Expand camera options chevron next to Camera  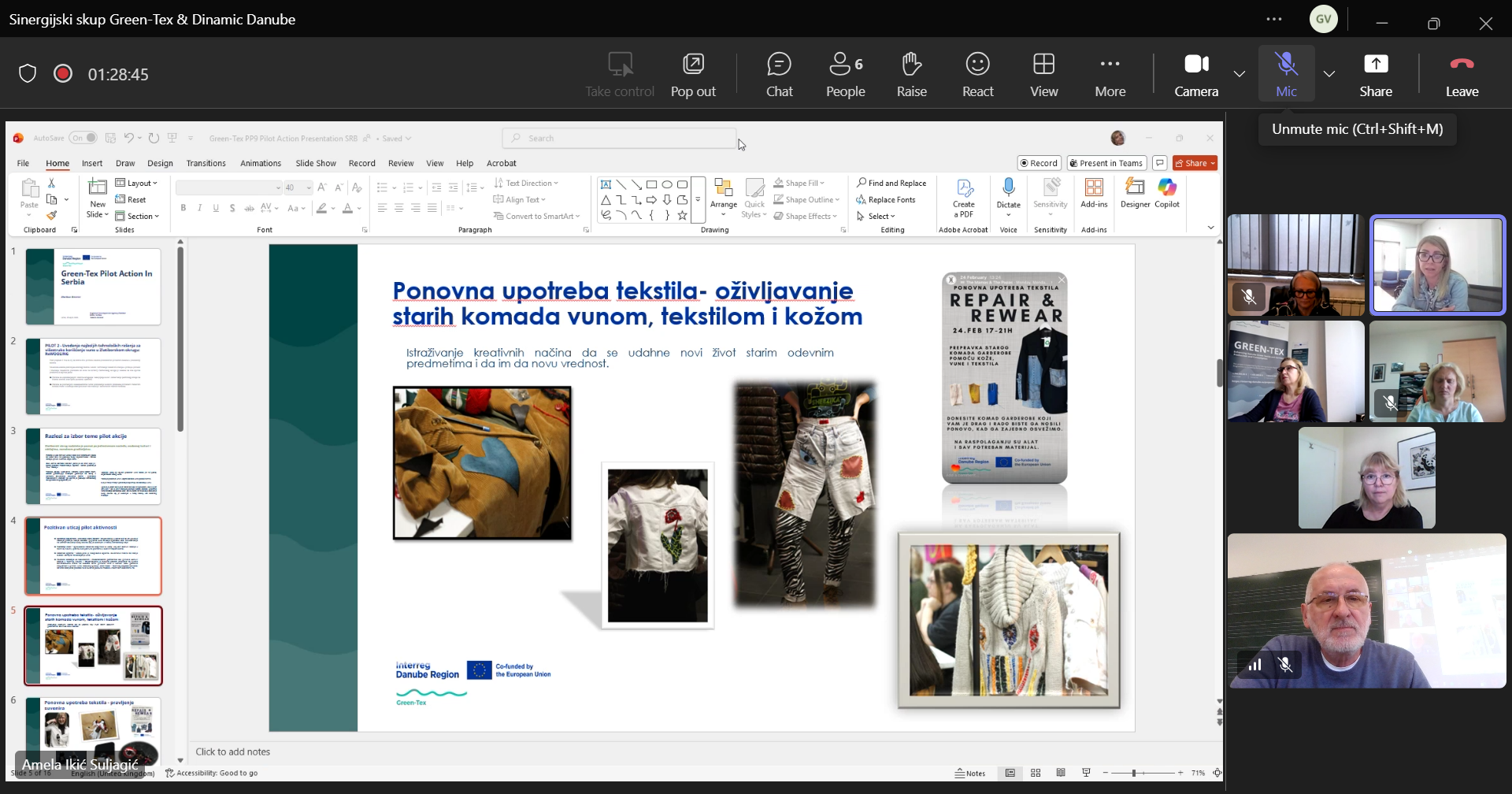tap(1239, 74)
